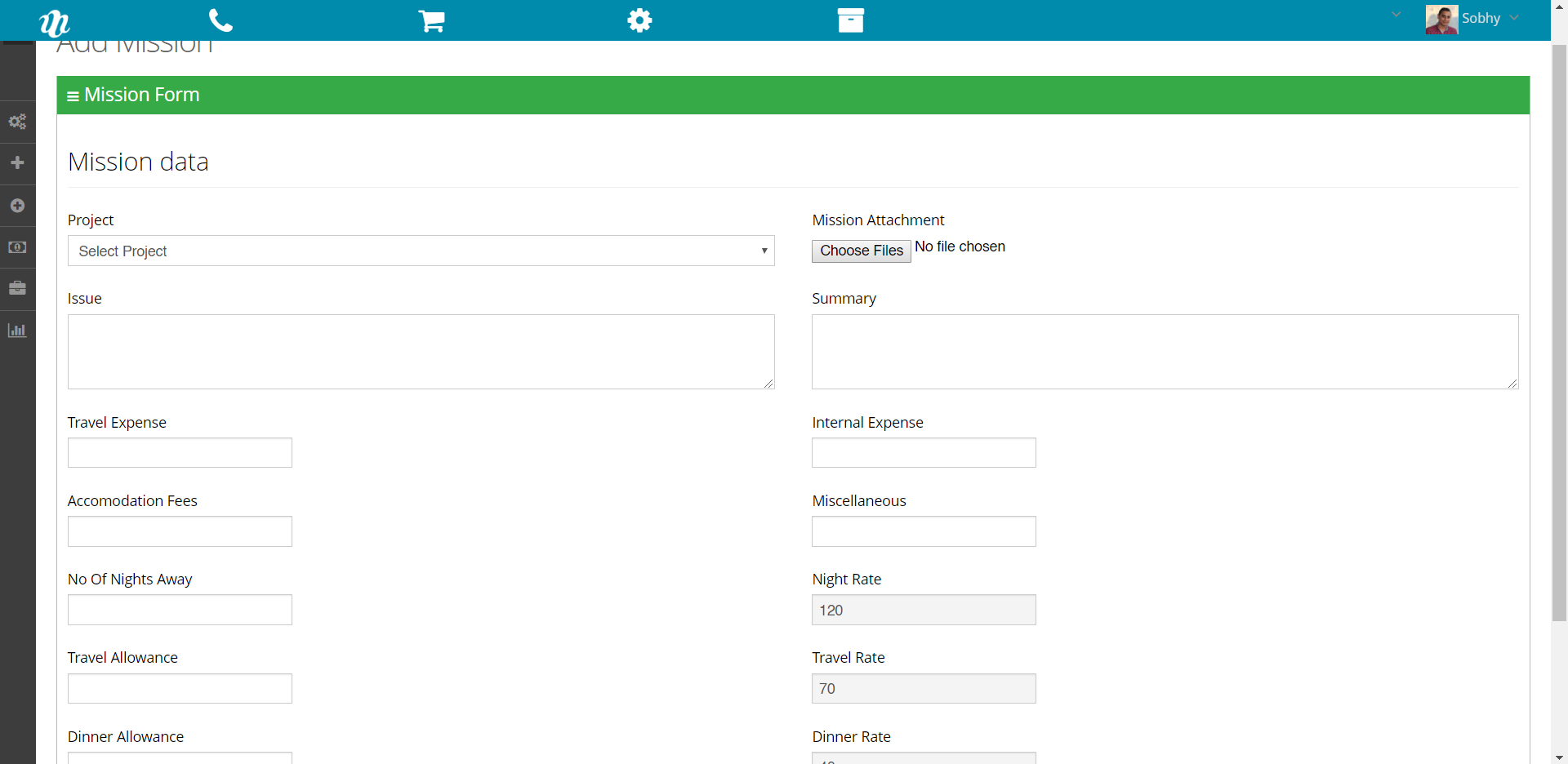Click the page vertical scrollbar thumb
This screenshot has width=1568, height=764.
[x=1559, y=326]
